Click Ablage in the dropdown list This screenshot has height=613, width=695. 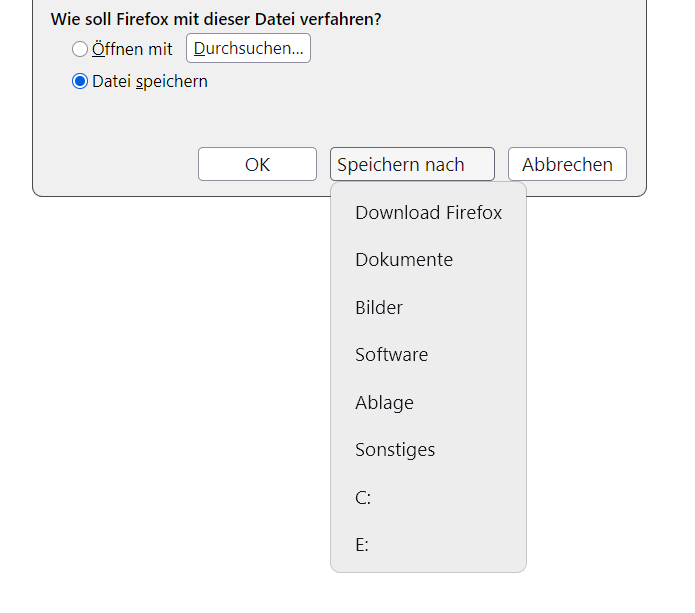tap(384, 403)
